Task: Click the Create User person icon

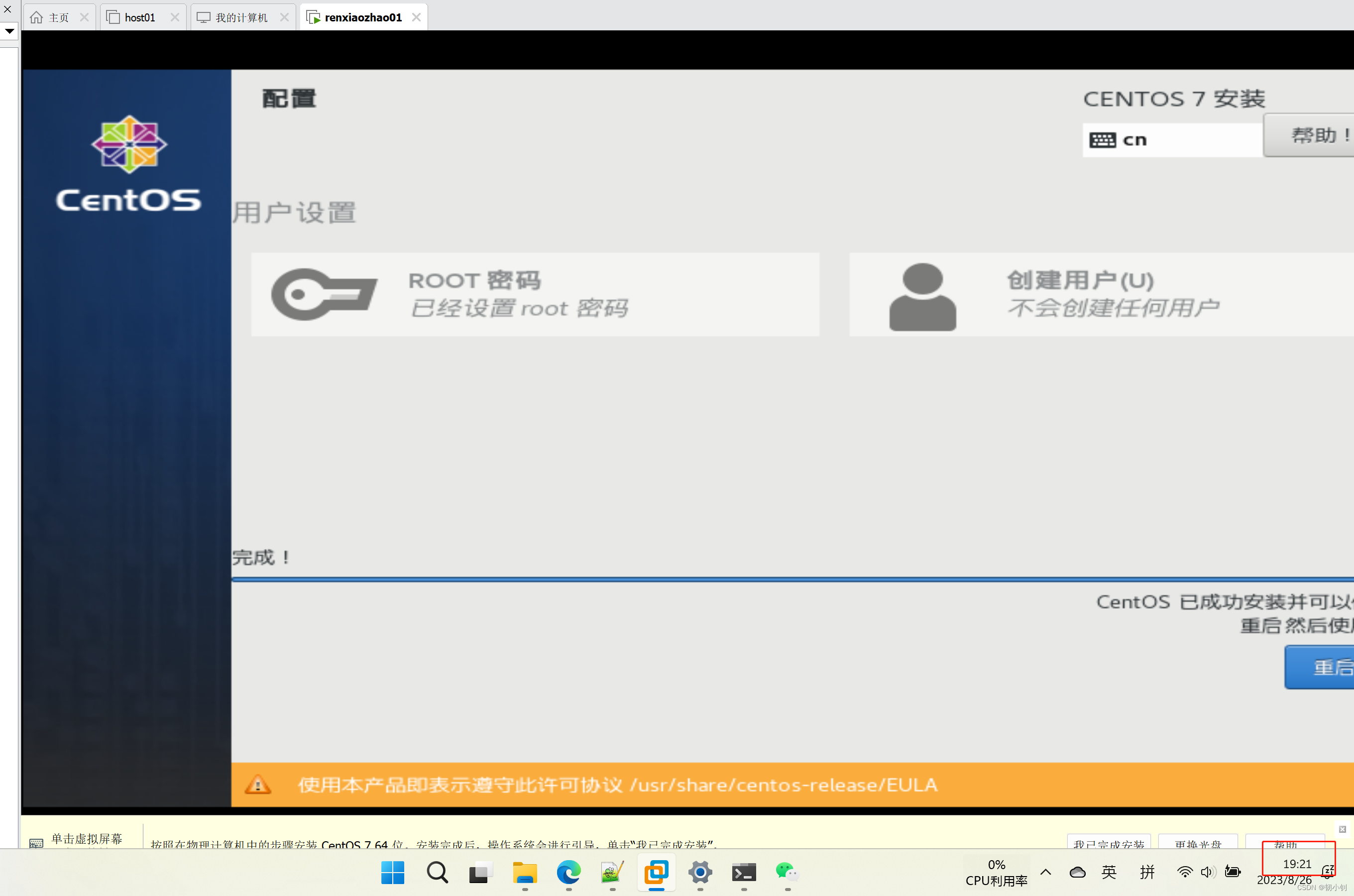Action: (922, 297)
